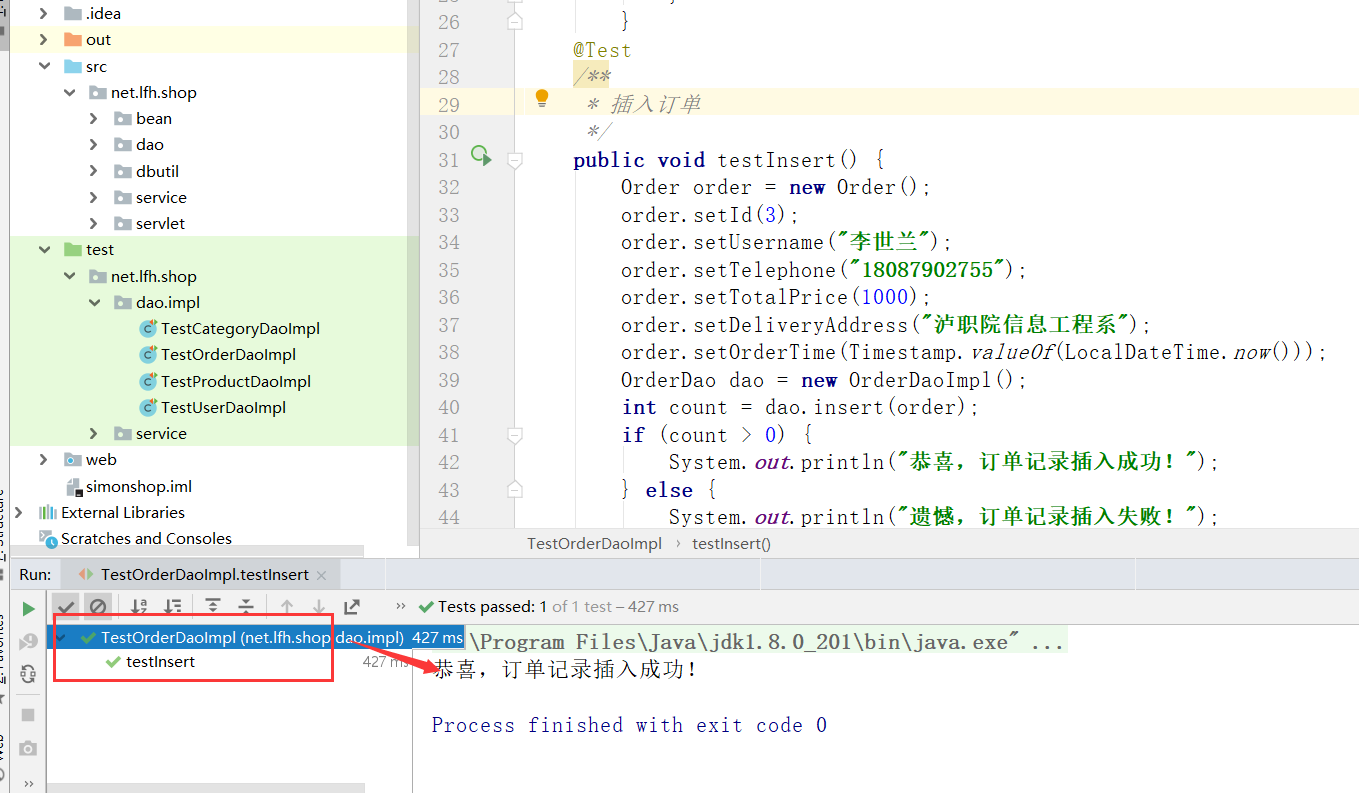Screen dimensions: 1359x793
Task: Expand the dao package under src
Action: point(94,144)
